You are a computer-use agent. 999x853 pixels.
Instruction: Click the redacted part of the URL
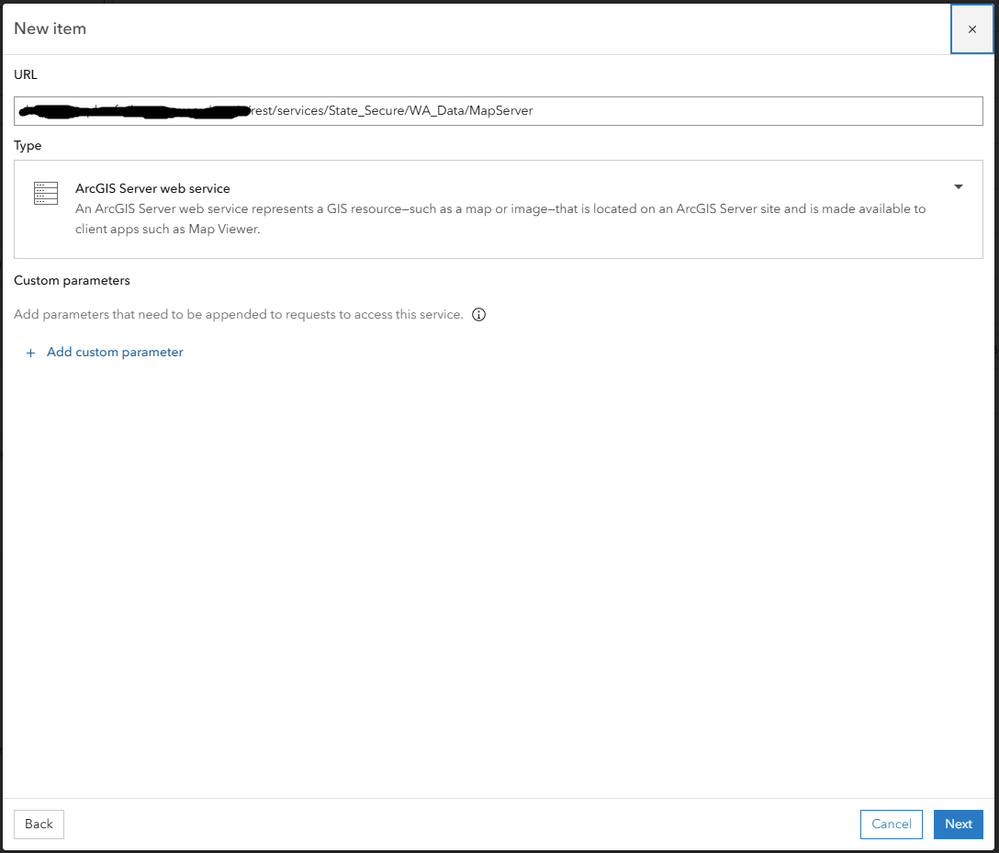coord(130,111)
